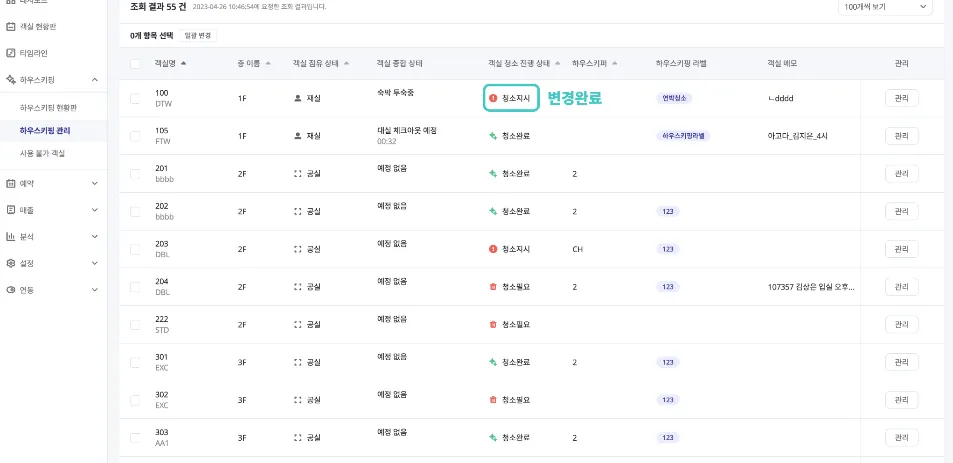Viewport: 953px width, 463px height.
Task: Go to 사용 불가 객실 submenu item
Action: [42, 153]
